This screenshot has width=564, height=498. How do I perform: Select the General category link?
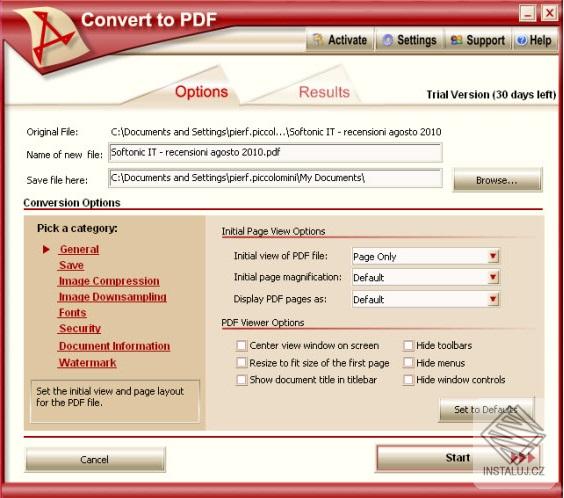[79, 249]
